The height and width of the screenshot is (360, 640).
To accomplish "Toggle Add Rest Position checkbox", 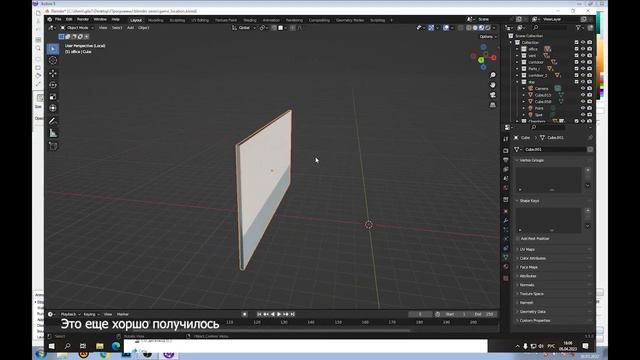I will pos(518,238).
